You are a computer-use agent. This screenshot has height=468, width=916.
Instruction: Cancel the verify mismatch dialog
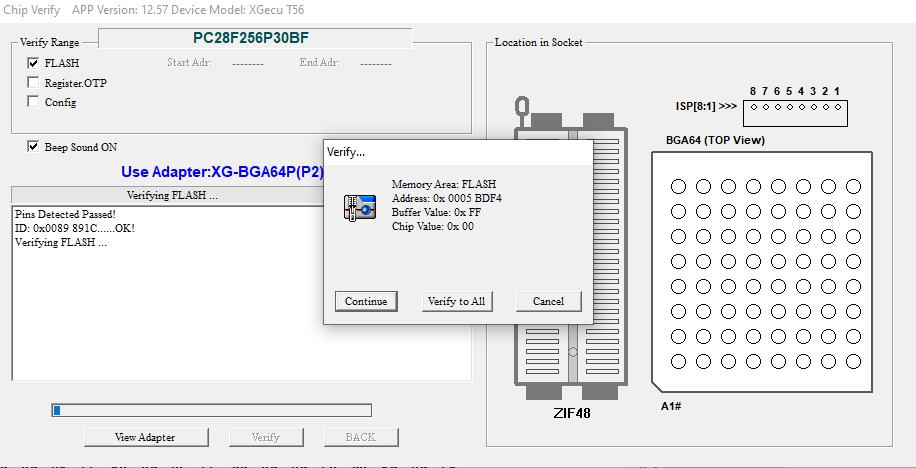point(548,301)
